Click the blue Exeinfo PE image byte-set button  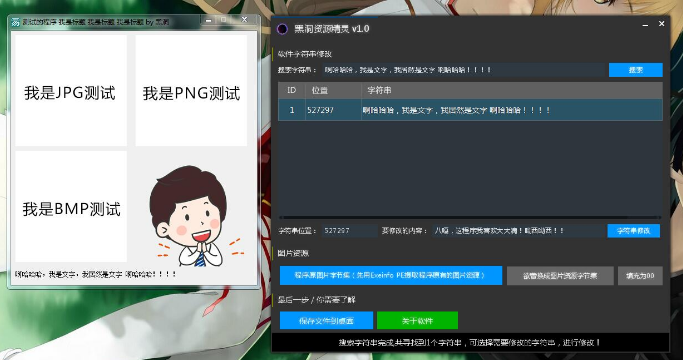391,275
